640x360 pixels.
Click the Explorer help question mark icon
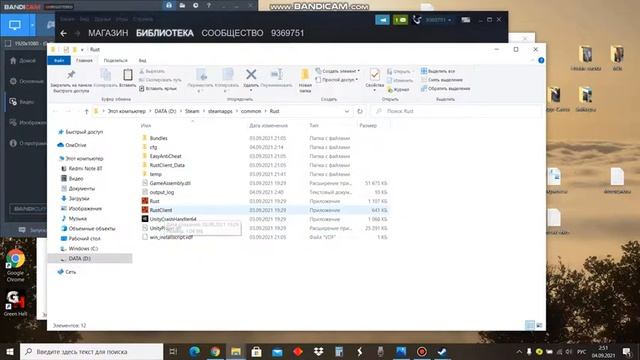point(541,60)
